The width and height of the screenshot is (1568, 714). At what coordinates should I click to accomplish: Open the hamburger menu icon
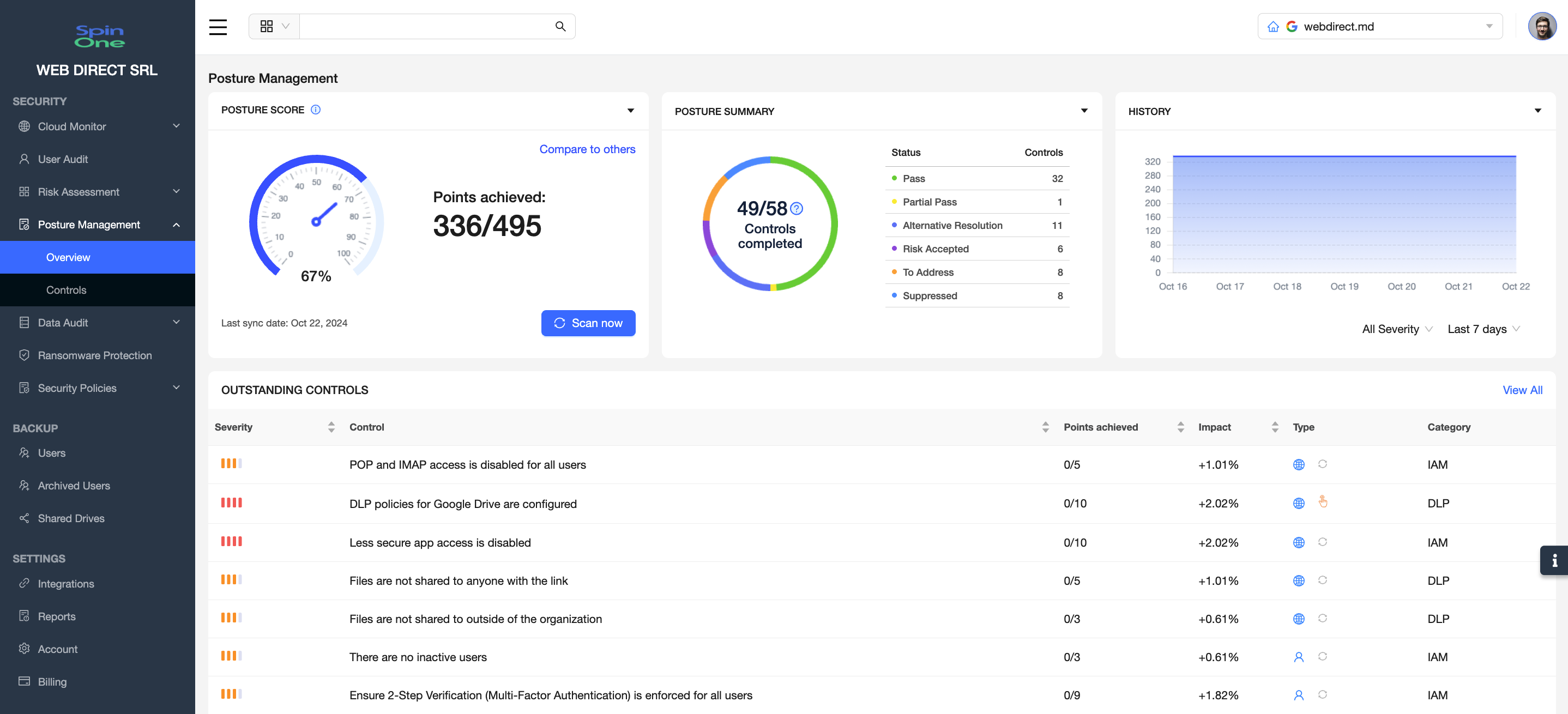click(x=218, y=27)
